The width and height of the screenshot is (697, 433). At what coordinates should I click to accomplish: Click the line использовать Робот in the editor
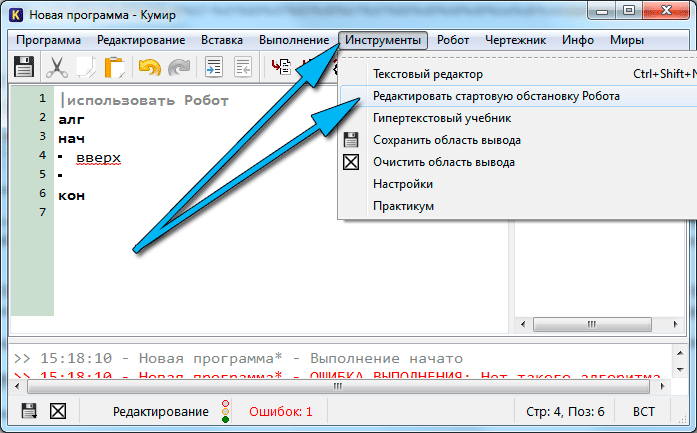pos(148,100)
